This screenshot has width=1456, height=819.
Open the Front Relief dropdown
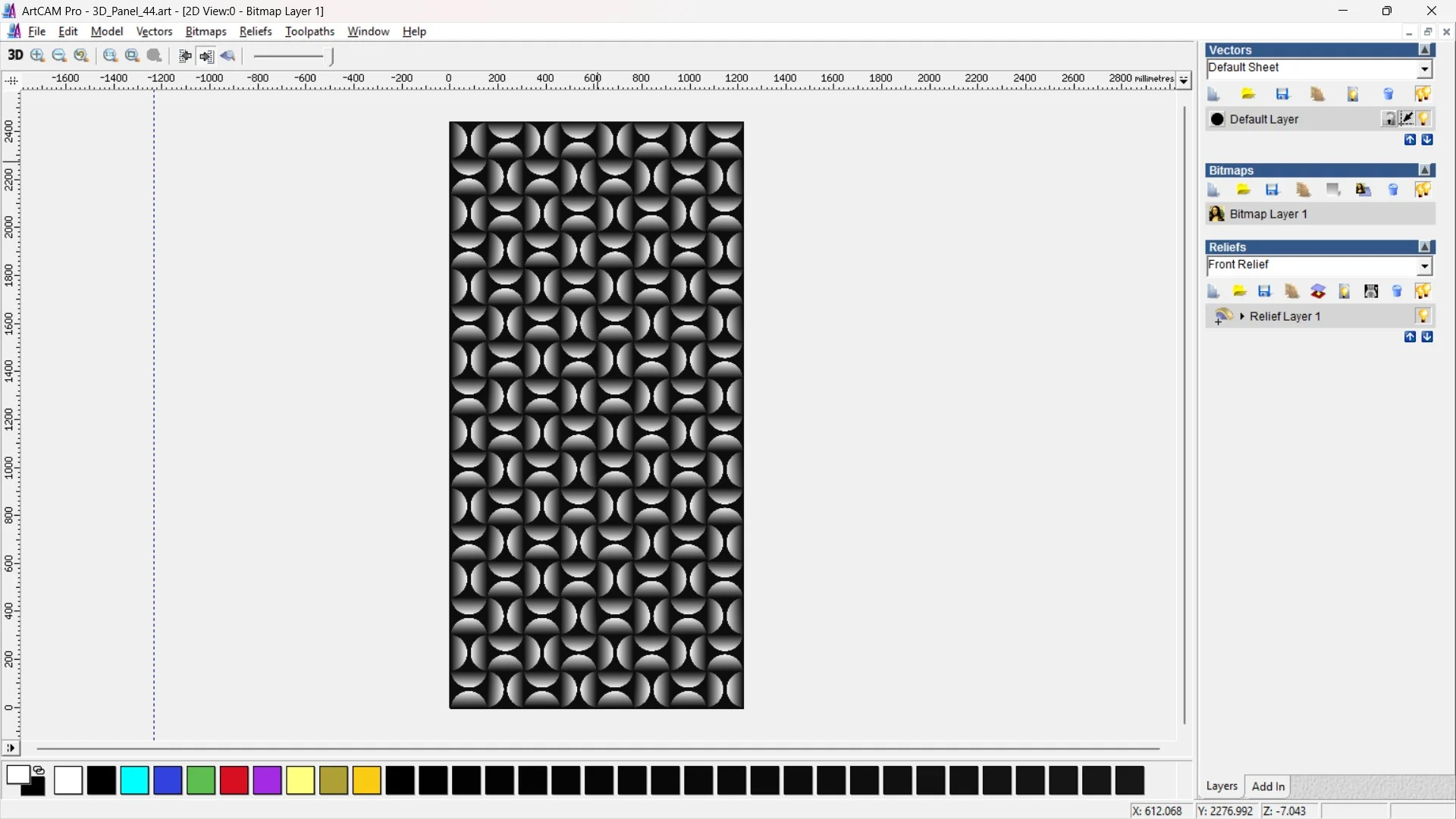tap(1424, 266)
